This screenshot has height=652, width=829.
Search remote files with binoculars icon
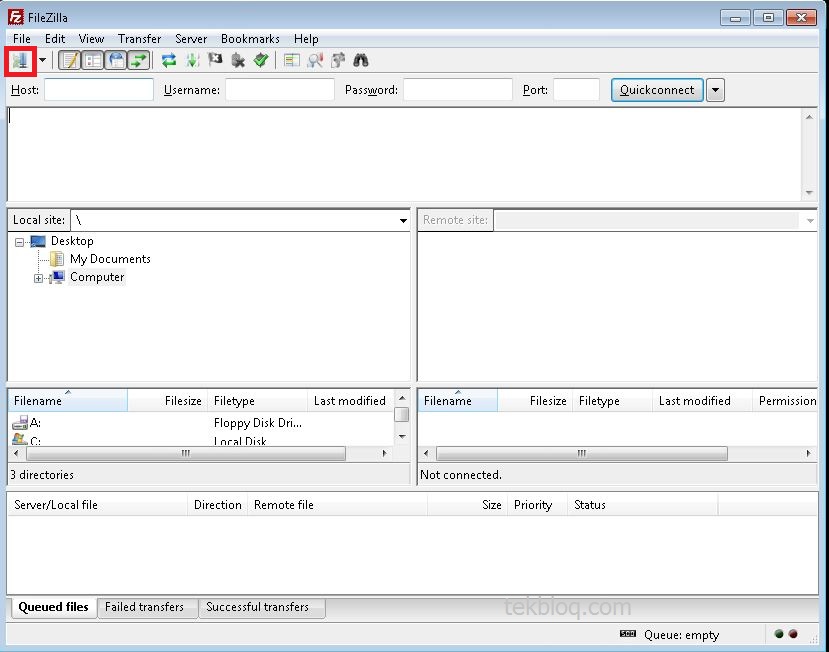pyautogui.click(x=361, y=60)
